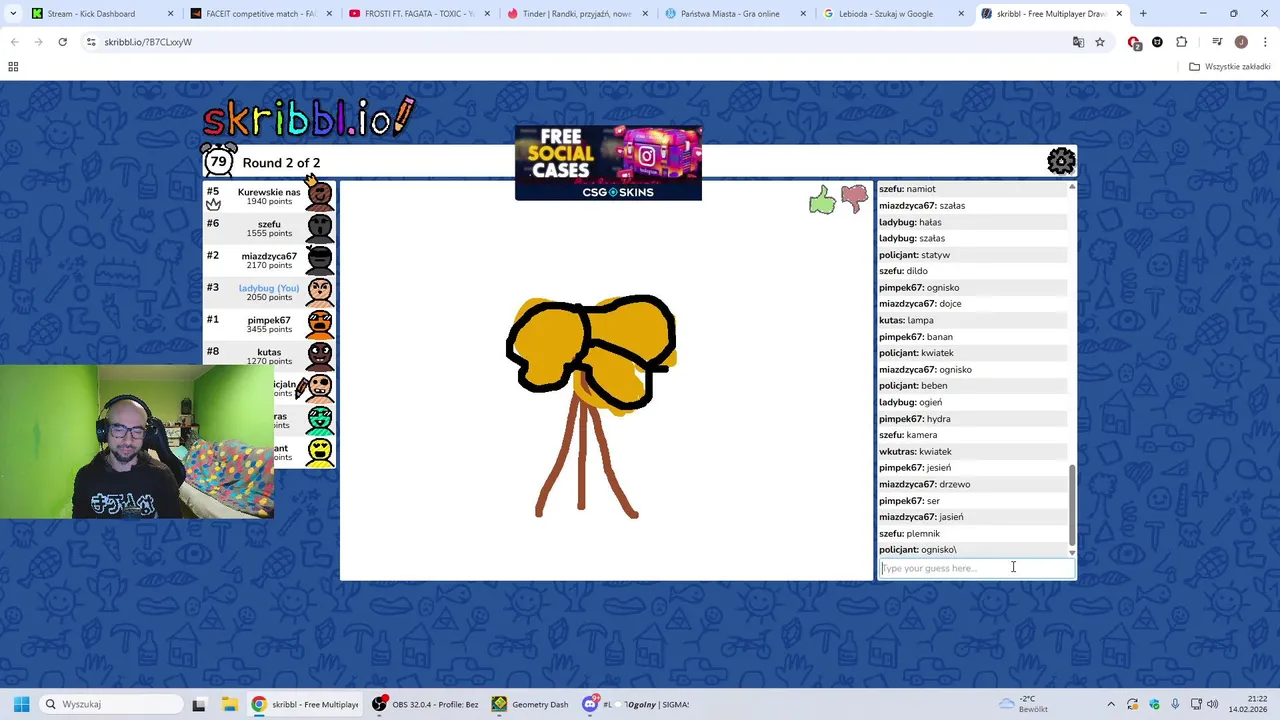
Task: Click microphone icon in system tray
Action: pos(1175,704)
